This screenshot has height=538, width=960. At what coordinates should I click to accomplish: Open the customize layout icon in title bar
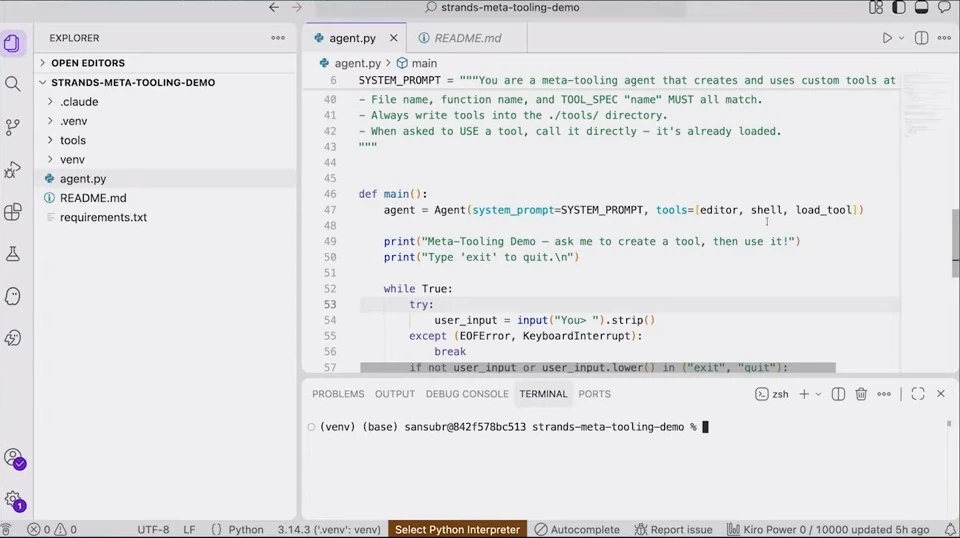coord(876,7)
